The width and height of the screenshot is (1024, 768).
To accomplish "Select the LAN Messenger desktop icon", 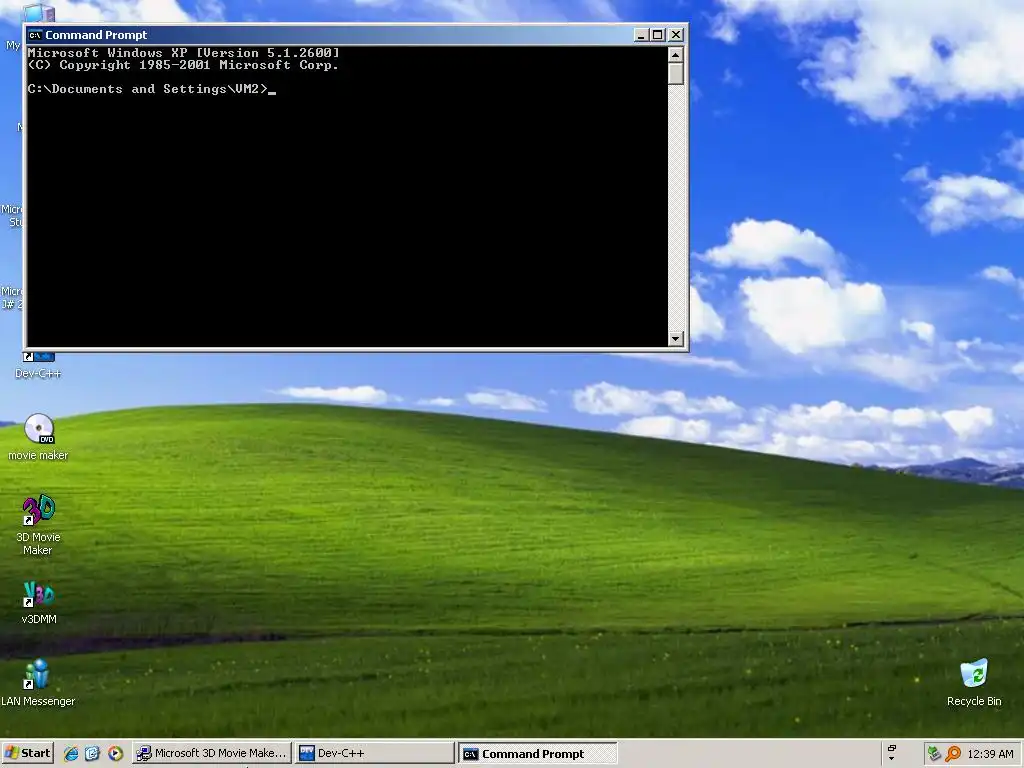I will pyautogui.click(x=38, y=682).
